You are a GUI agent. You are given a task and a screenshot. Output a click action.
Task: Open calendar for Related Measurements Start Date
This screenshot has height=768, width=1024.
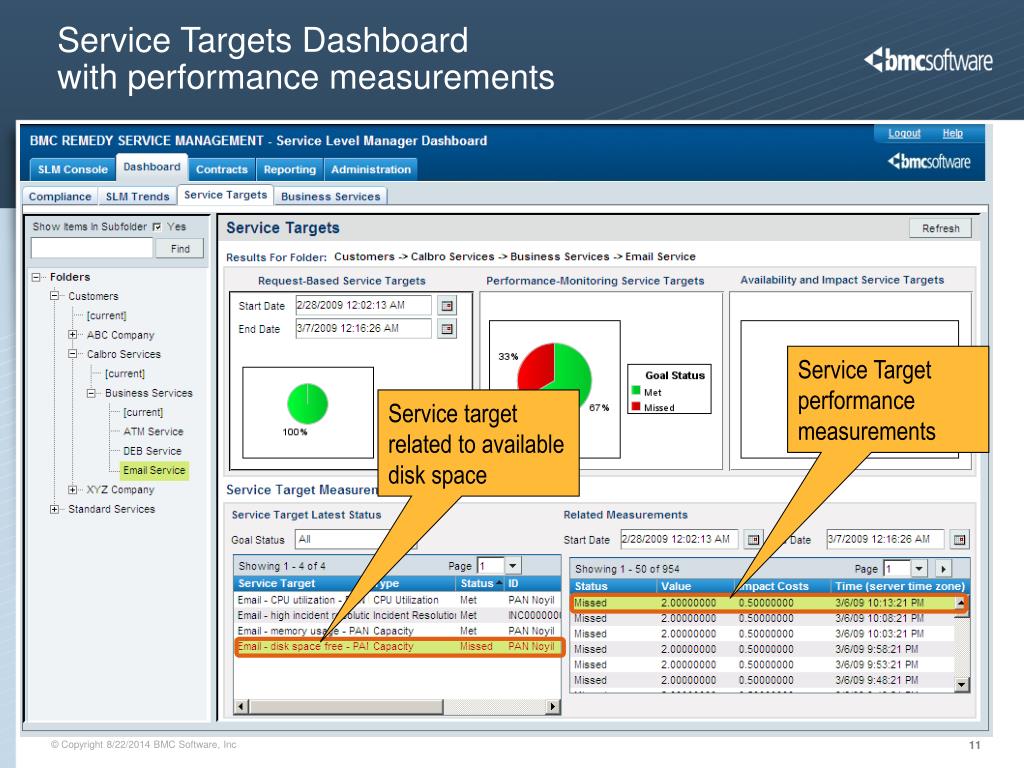753,539
